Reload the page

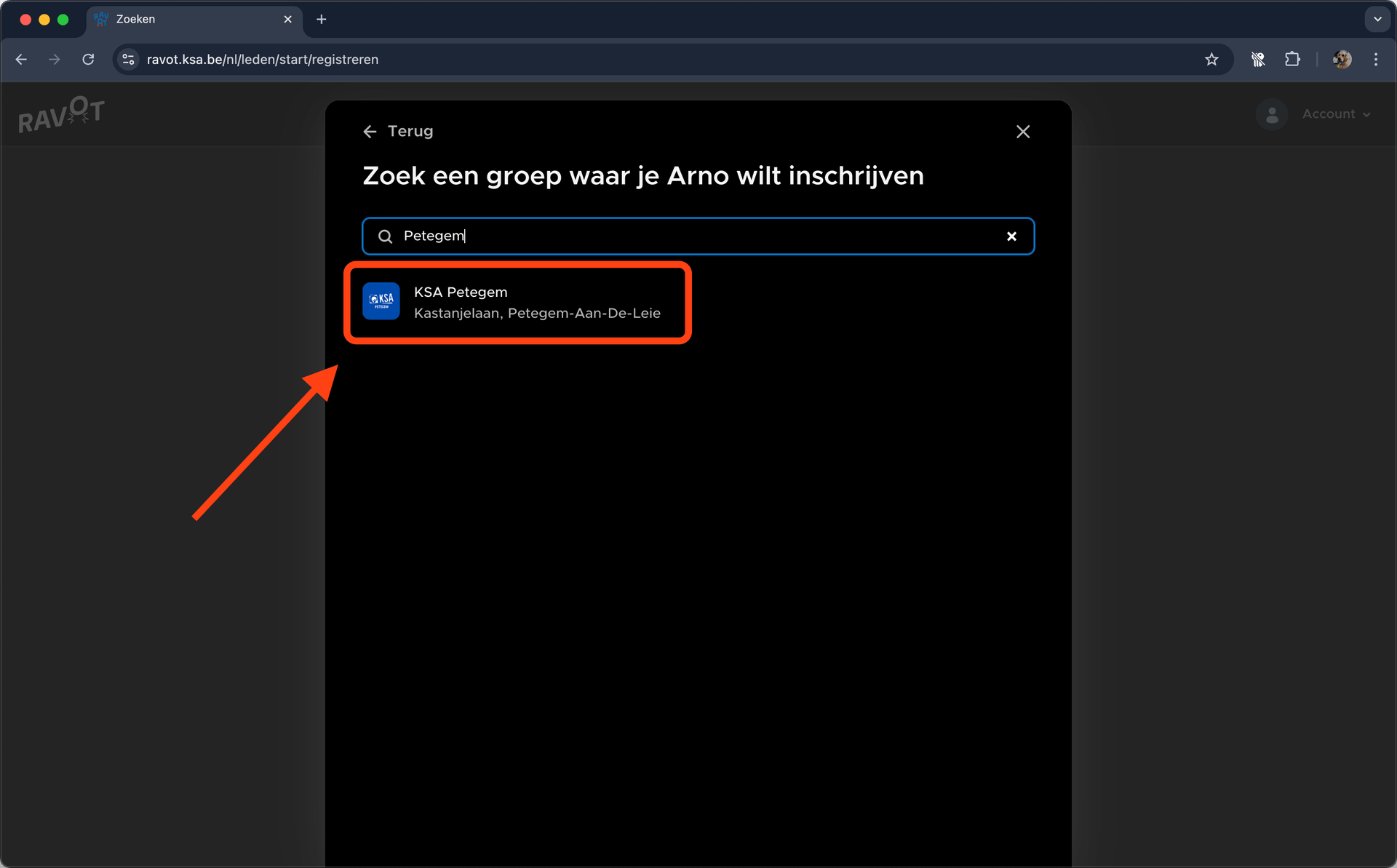pos(88,60)
